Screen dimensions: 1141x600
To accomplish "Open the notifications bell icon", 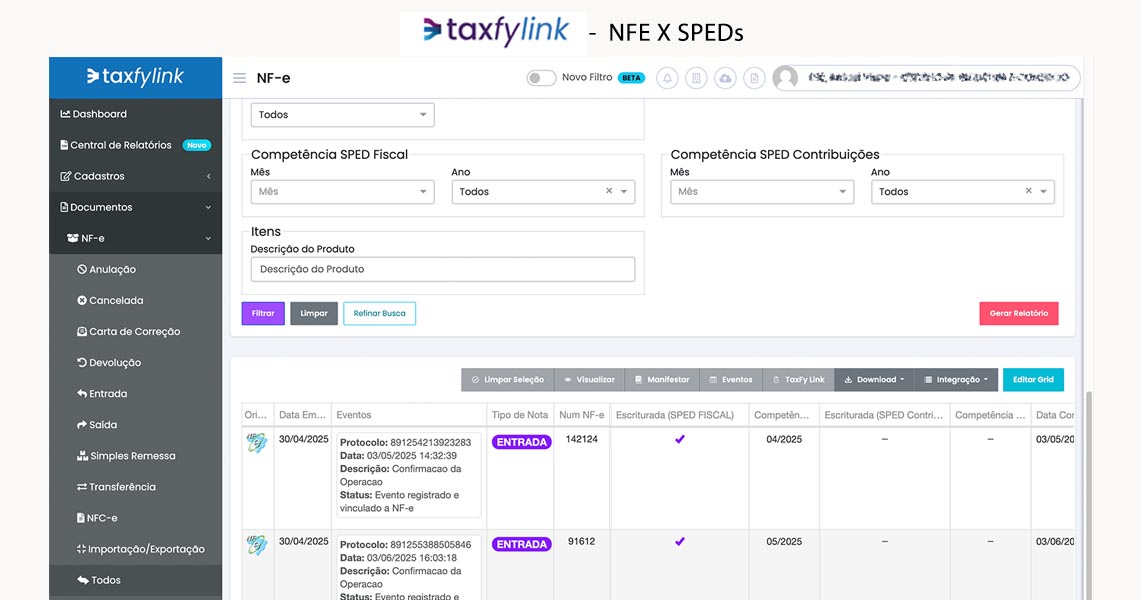I will click(666, 78).
